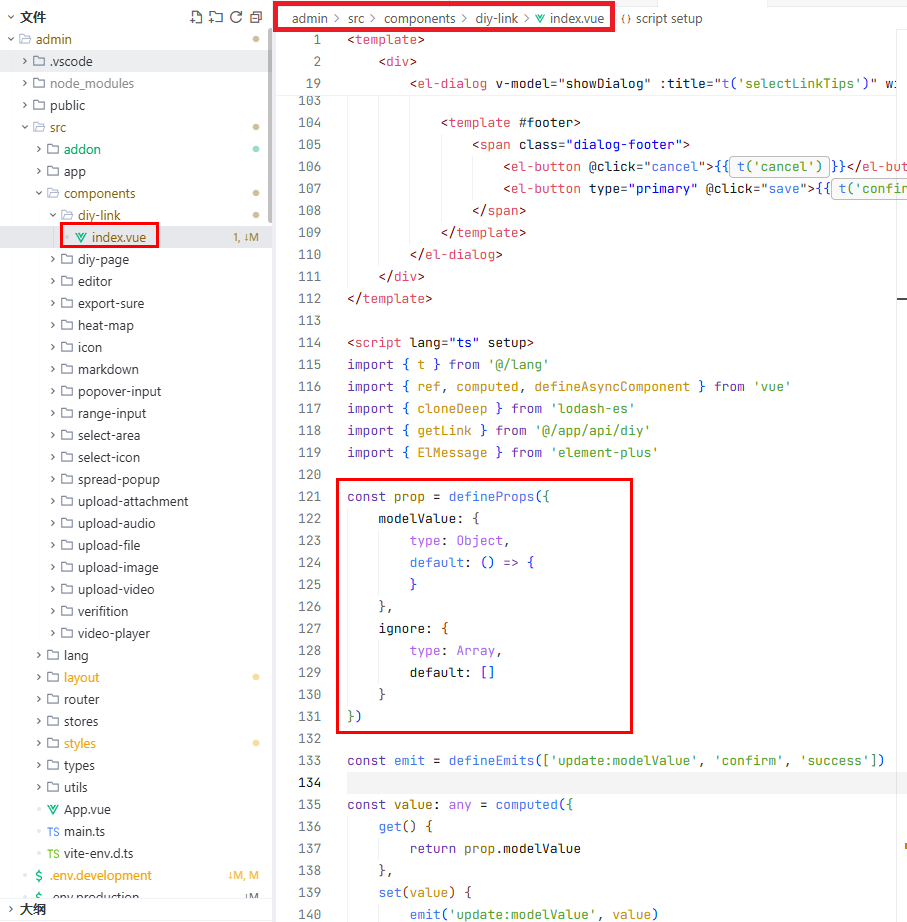Collapse the components folder
The height and width of the screenshot is (922, 907).
[x=40, y=193]
